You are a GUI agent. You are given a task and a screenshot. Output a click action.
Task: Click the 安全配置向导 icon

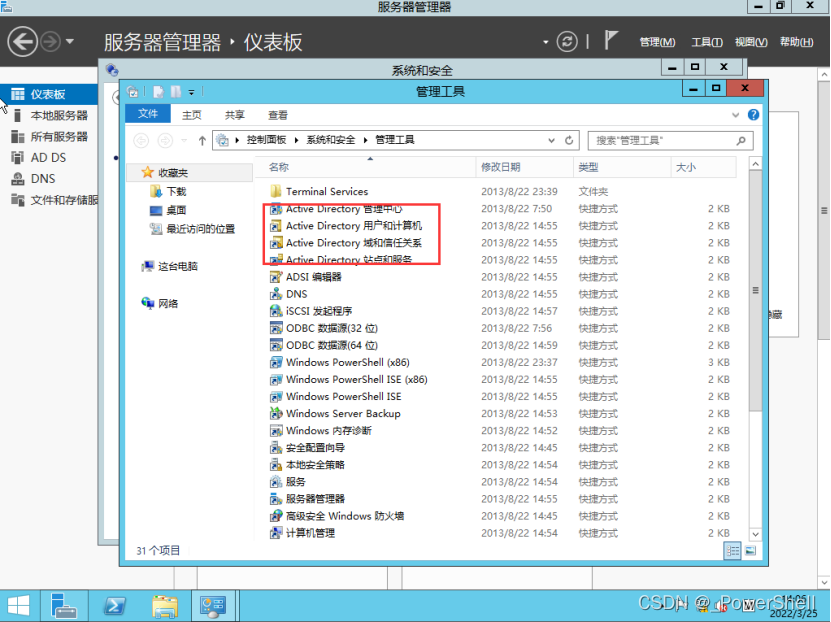click(276, 448)
